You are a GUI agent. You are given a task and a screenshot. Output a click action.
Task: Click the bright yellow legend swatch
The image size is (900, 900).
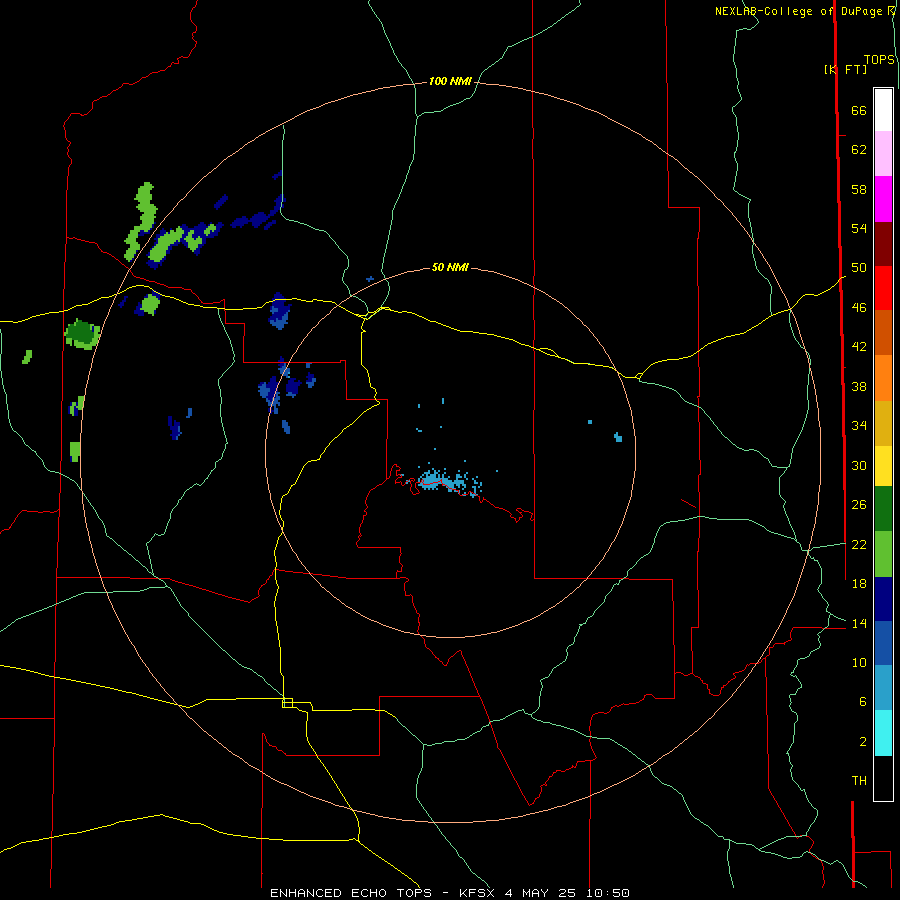[883, 465]
